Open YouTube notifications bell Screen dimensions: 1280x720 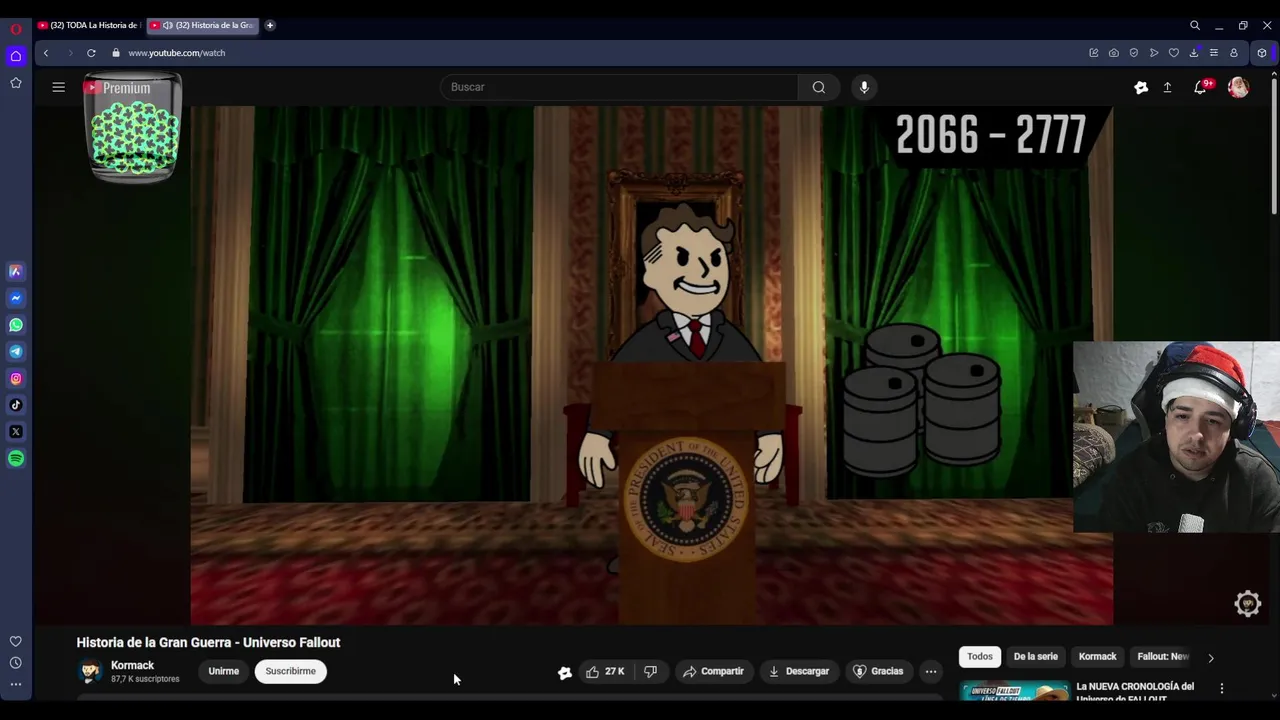pos(1200,88)
